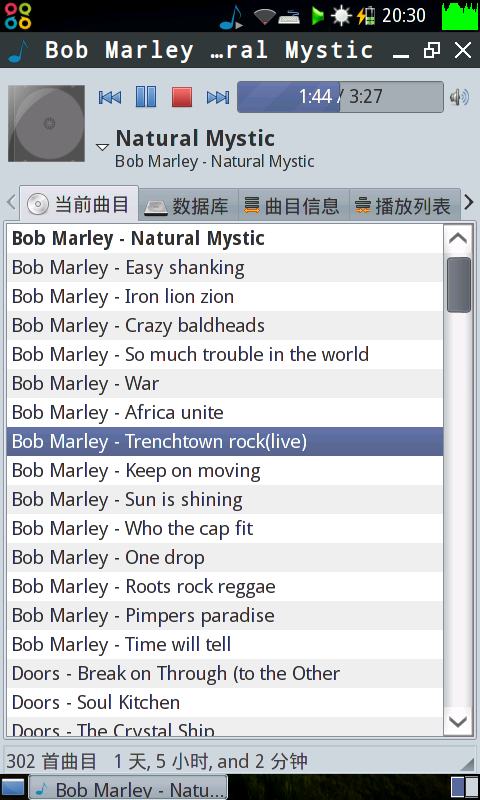The image size is (480, 800).
Task: Click the music note tray icon
Action: (232, 17)
